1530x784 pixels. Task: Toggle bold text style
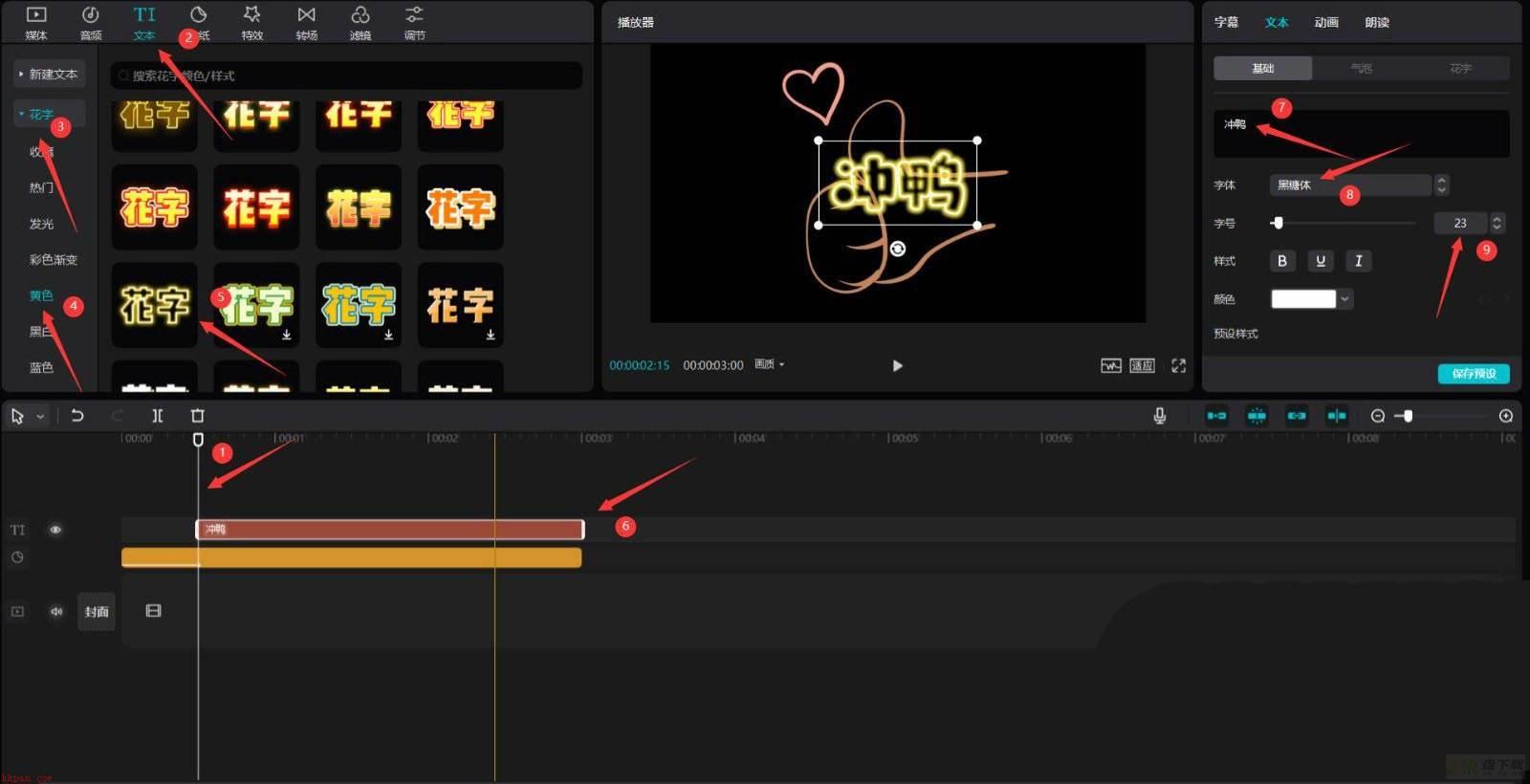click(x=1281, y=261)
